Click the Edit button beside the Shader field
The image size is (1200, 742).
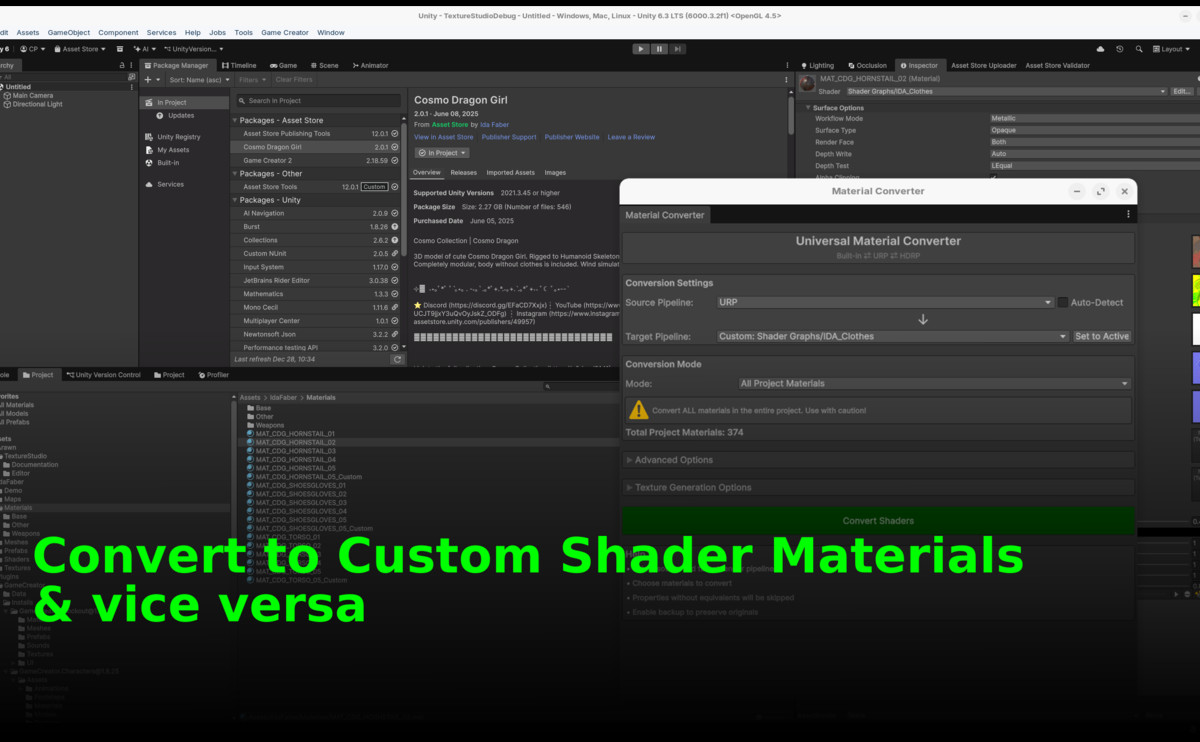pos(1182,91)
